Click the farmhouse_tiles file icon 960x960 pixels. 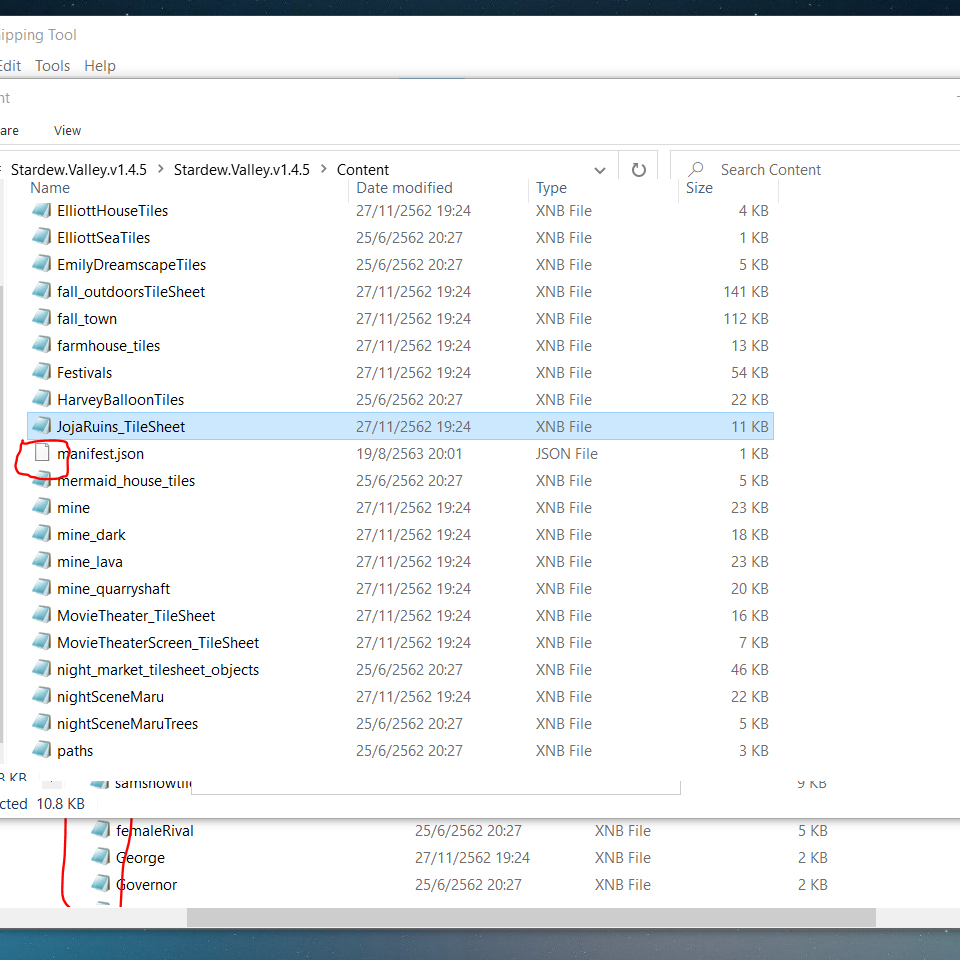(x=42, y=345)
